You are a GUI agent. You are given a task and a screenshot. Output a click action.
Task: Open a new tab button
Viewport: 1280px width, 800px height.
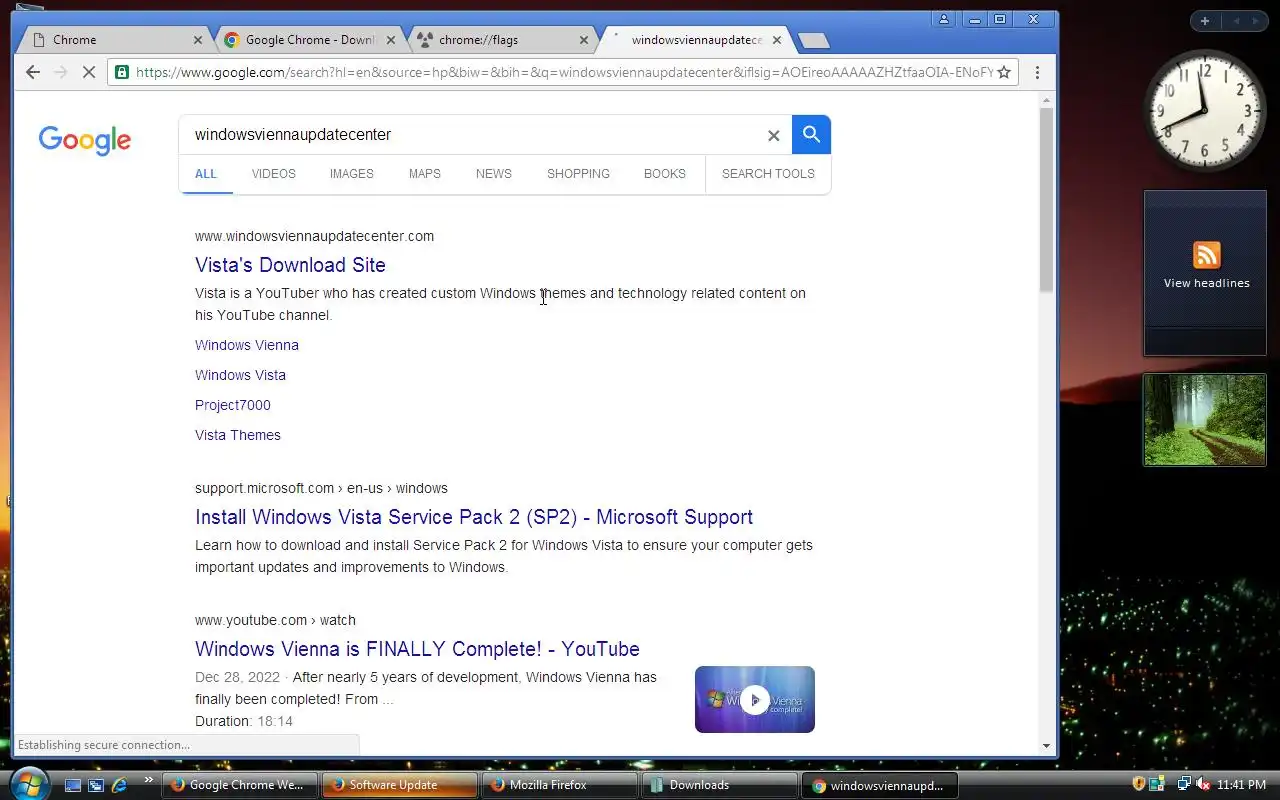[814, 40]
